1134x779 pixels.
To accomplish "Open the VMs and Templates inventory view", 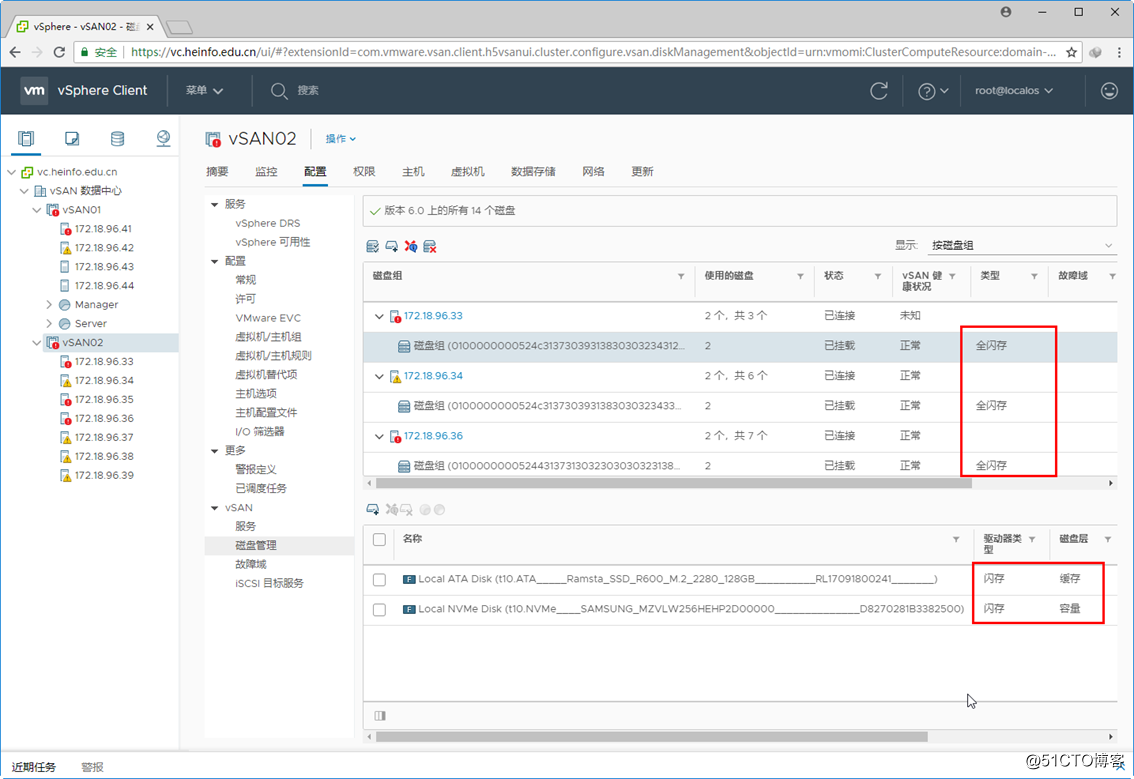I will (x=72, y=138).
